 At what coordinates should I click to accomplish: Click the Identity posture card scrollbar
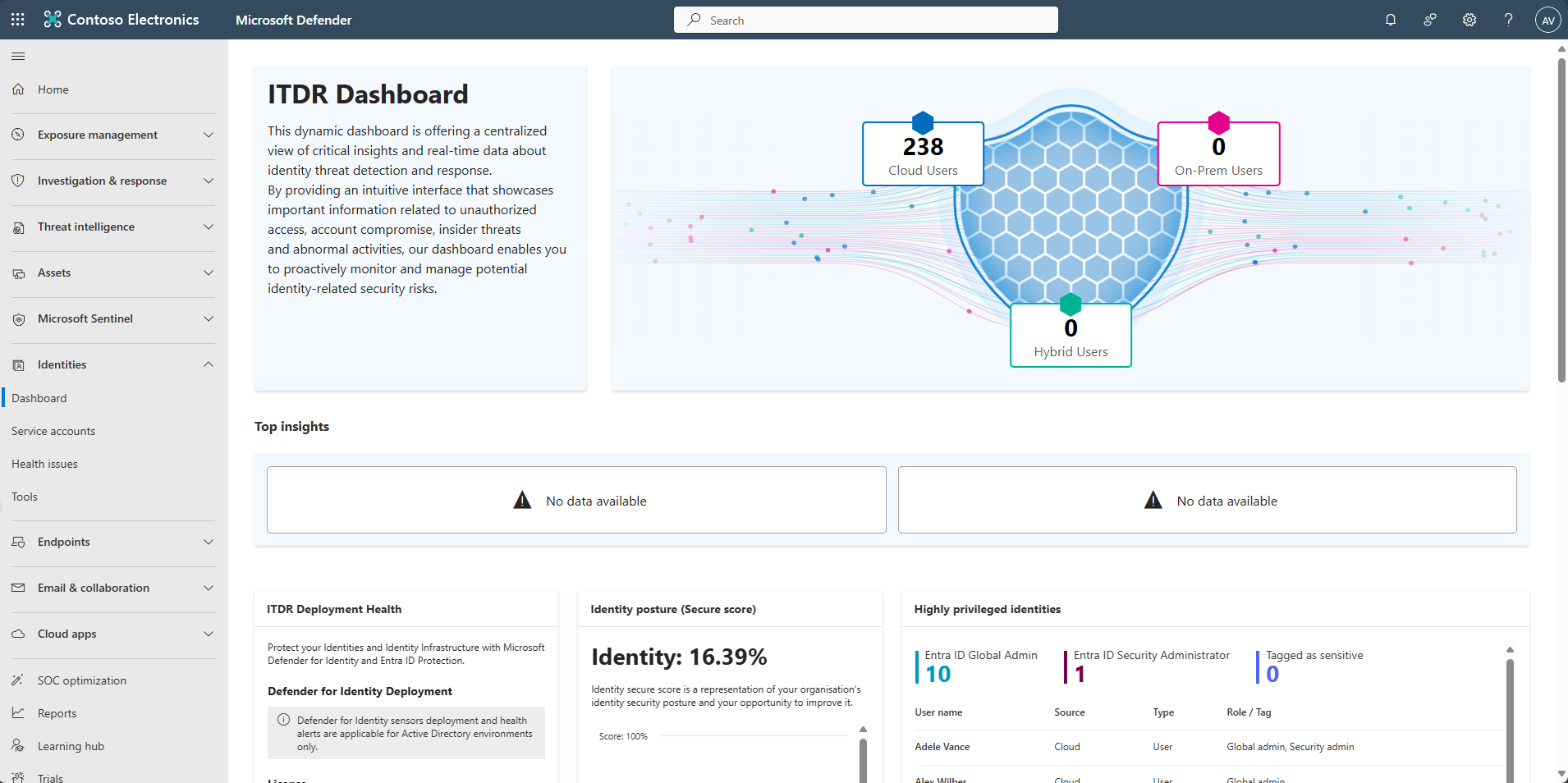(863, 760)
